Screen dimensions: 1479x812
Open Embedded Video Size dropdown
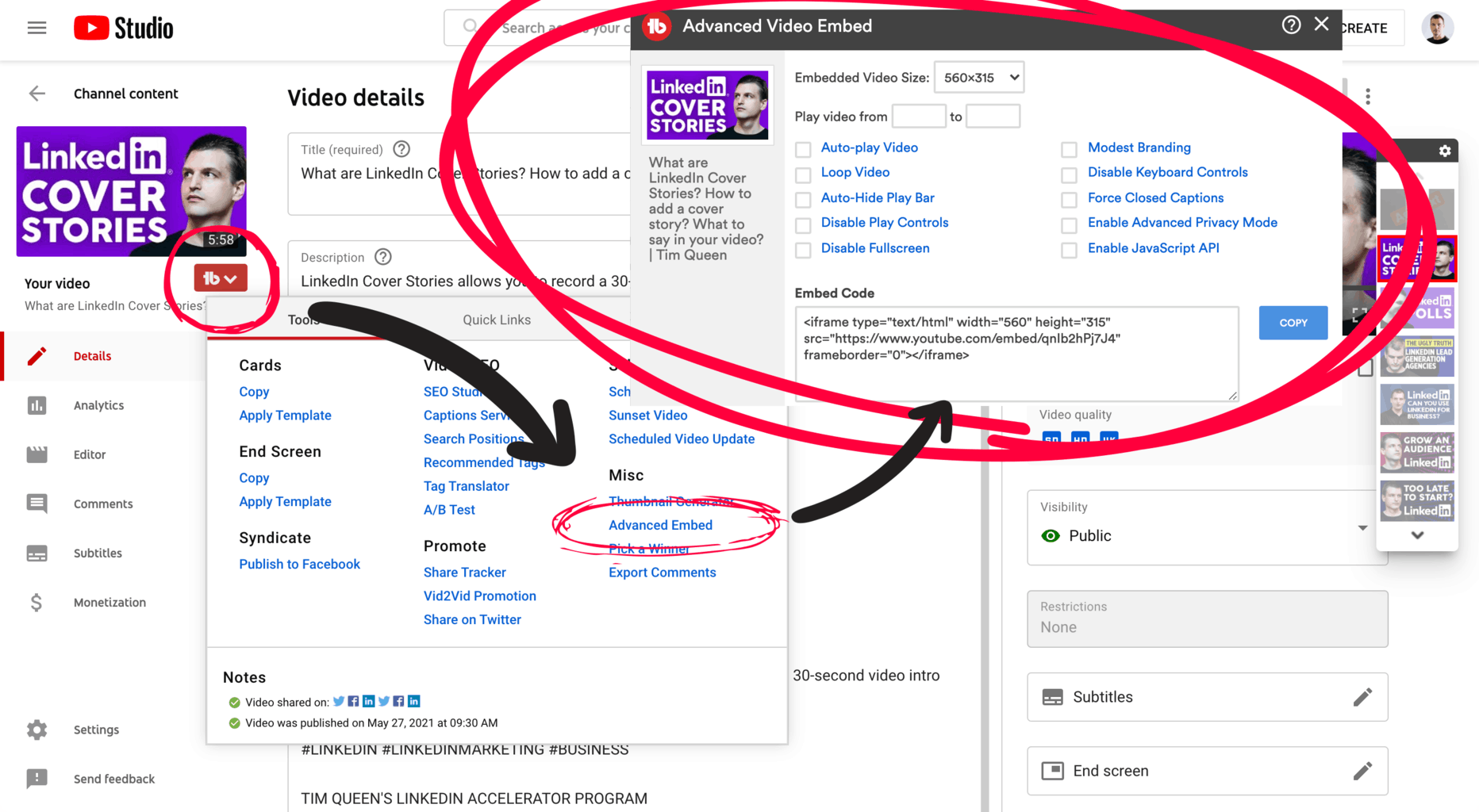979,78
